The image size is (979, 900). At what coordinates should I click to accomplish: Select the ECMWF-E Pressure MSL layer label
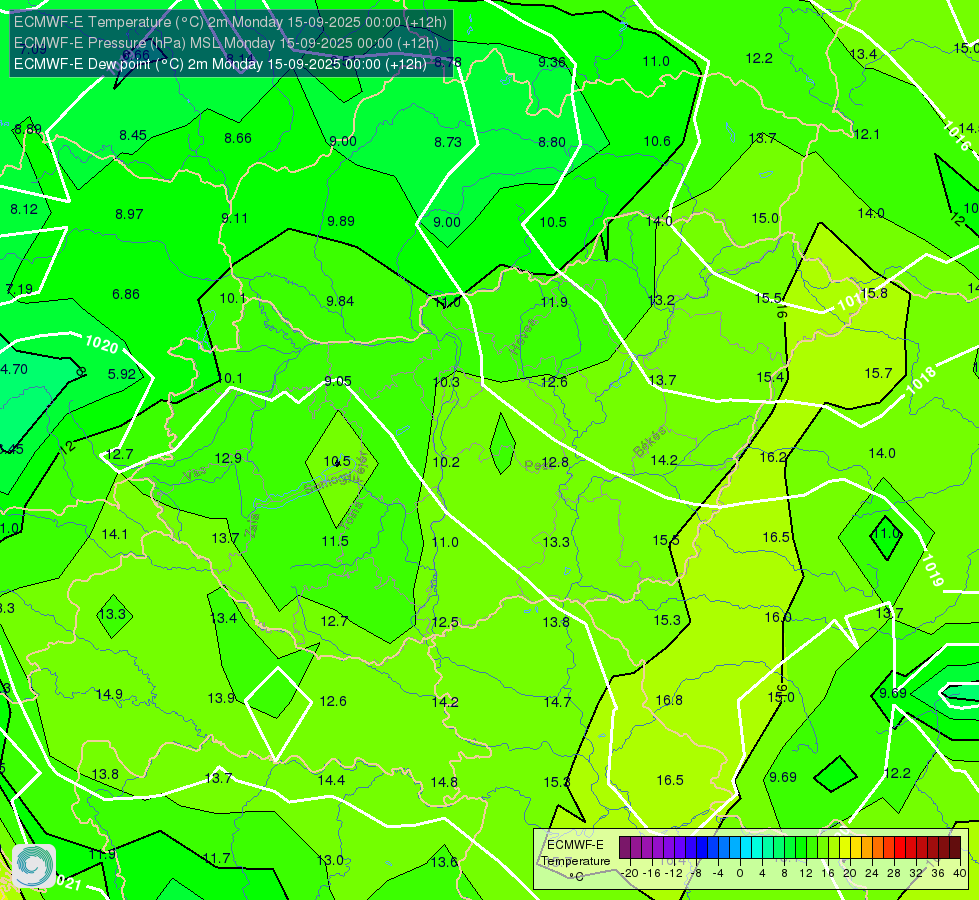[x=226, y=43]
